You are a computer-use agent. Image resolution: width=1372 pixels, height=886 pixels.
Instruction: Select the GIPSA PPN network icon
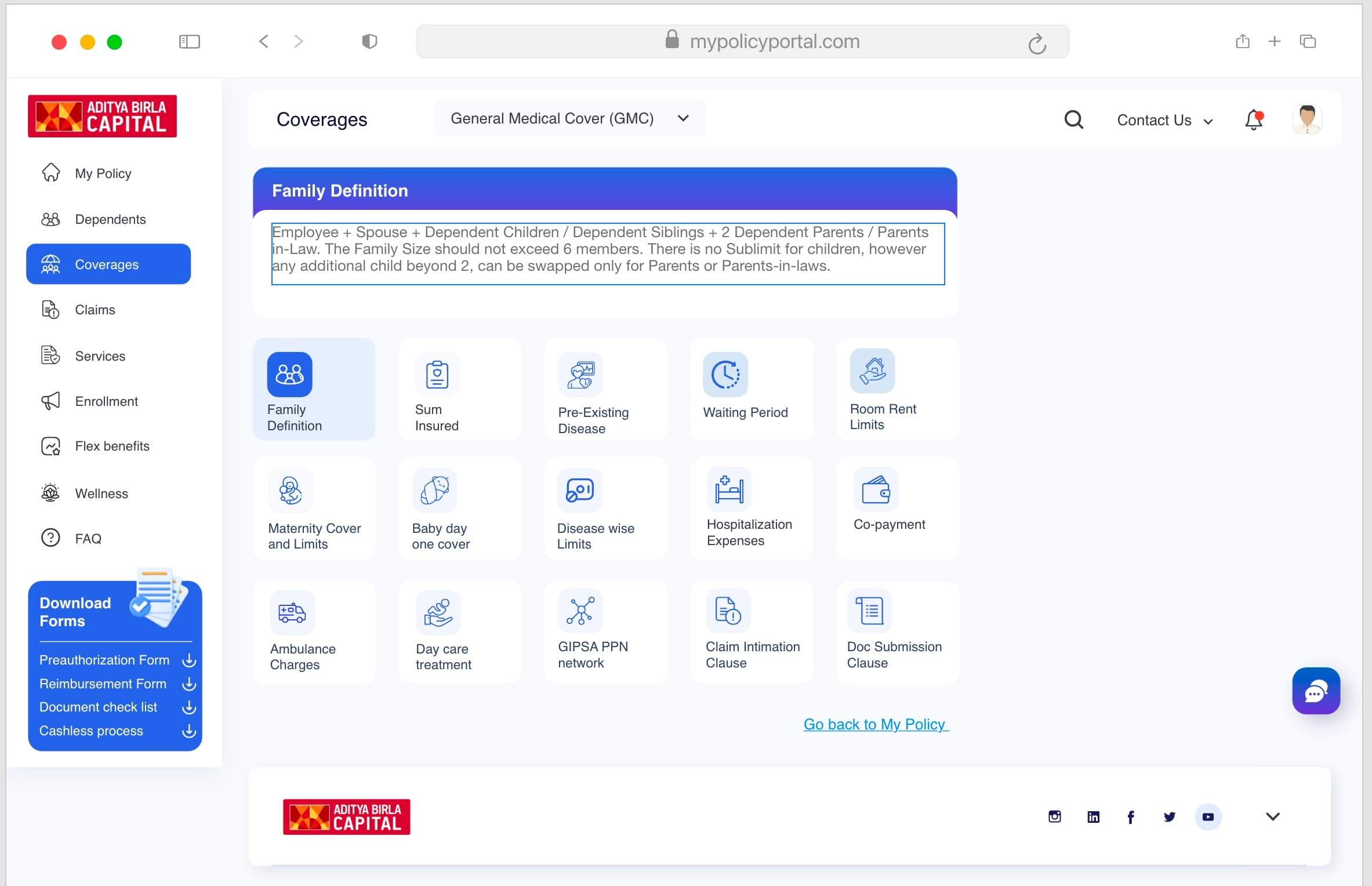coord(580,611)
